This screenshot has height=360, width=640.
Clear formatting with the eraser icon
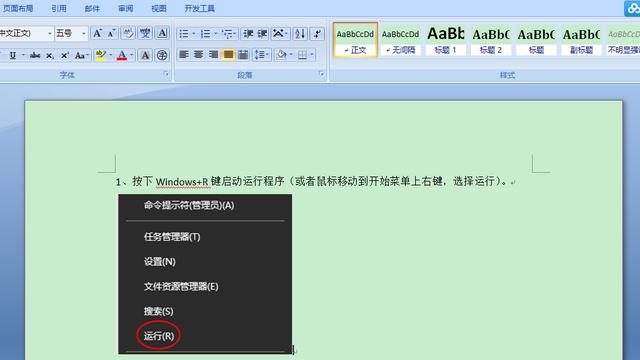point(128,33)
